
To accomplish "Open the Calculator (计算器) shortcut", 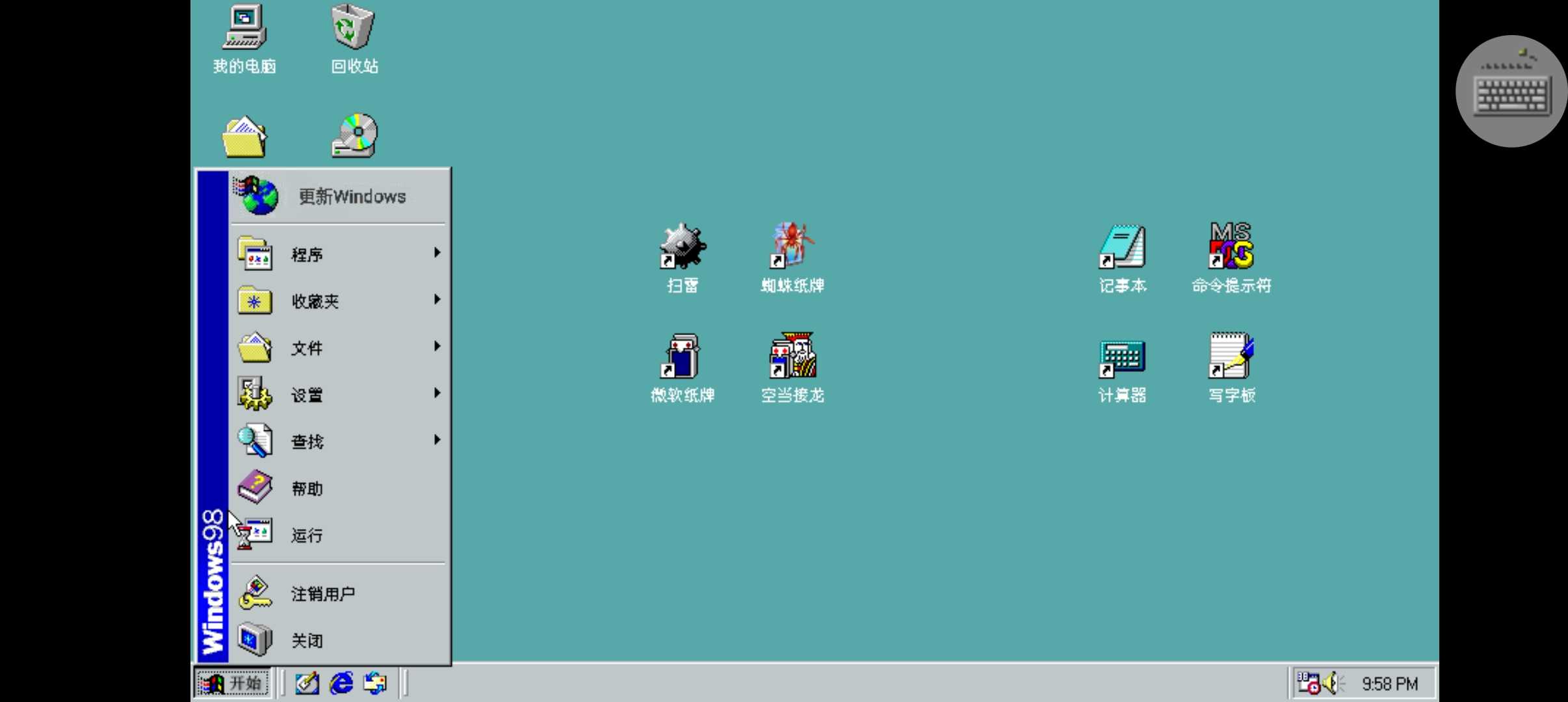I will (x=1122, y=370).
